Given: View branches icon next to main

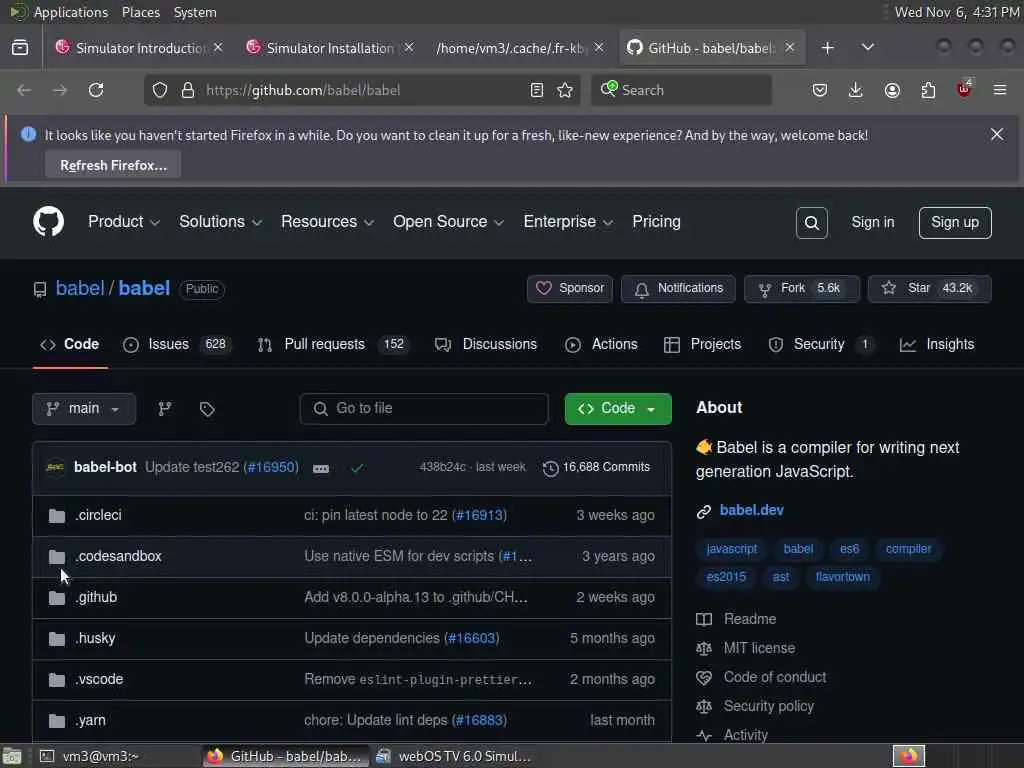Looking at the screenshot, I should click(x=165, y=409).
